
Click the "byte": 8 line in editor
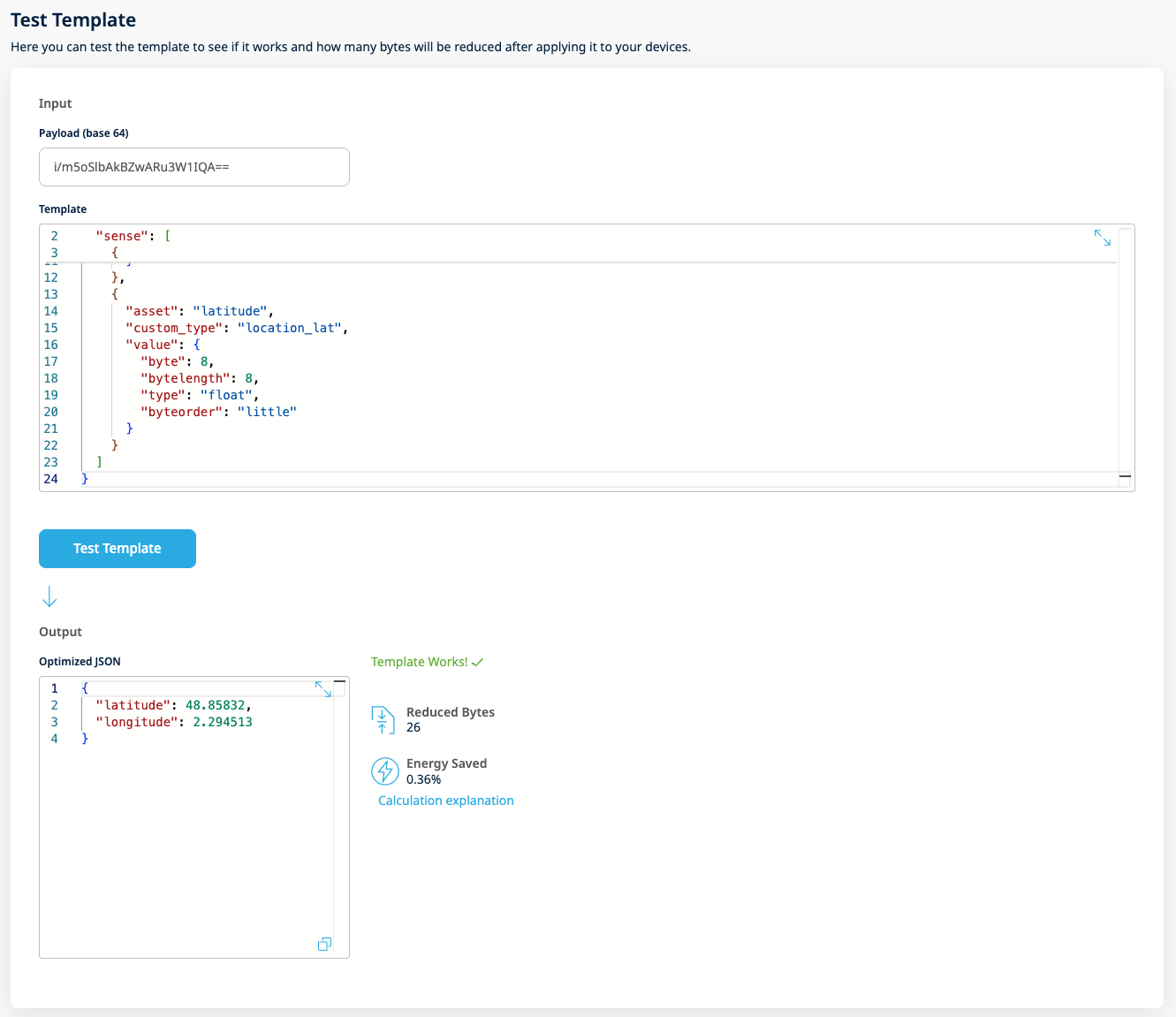pyautogui.click(x=177, y=361)
